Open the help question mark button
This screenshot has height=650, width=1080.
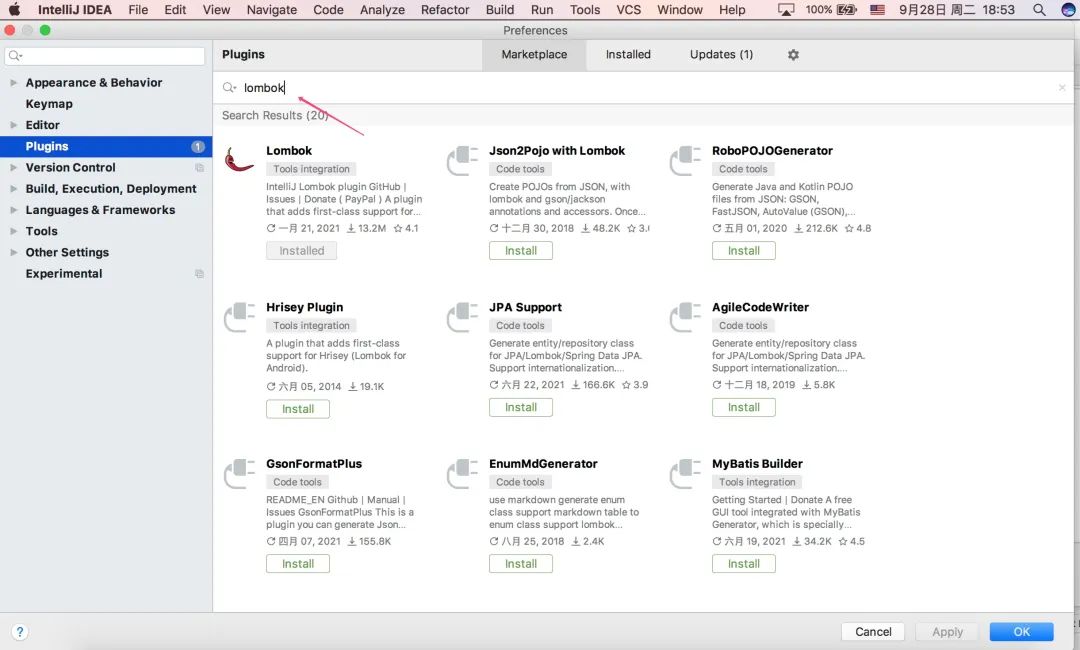(20, 631)
